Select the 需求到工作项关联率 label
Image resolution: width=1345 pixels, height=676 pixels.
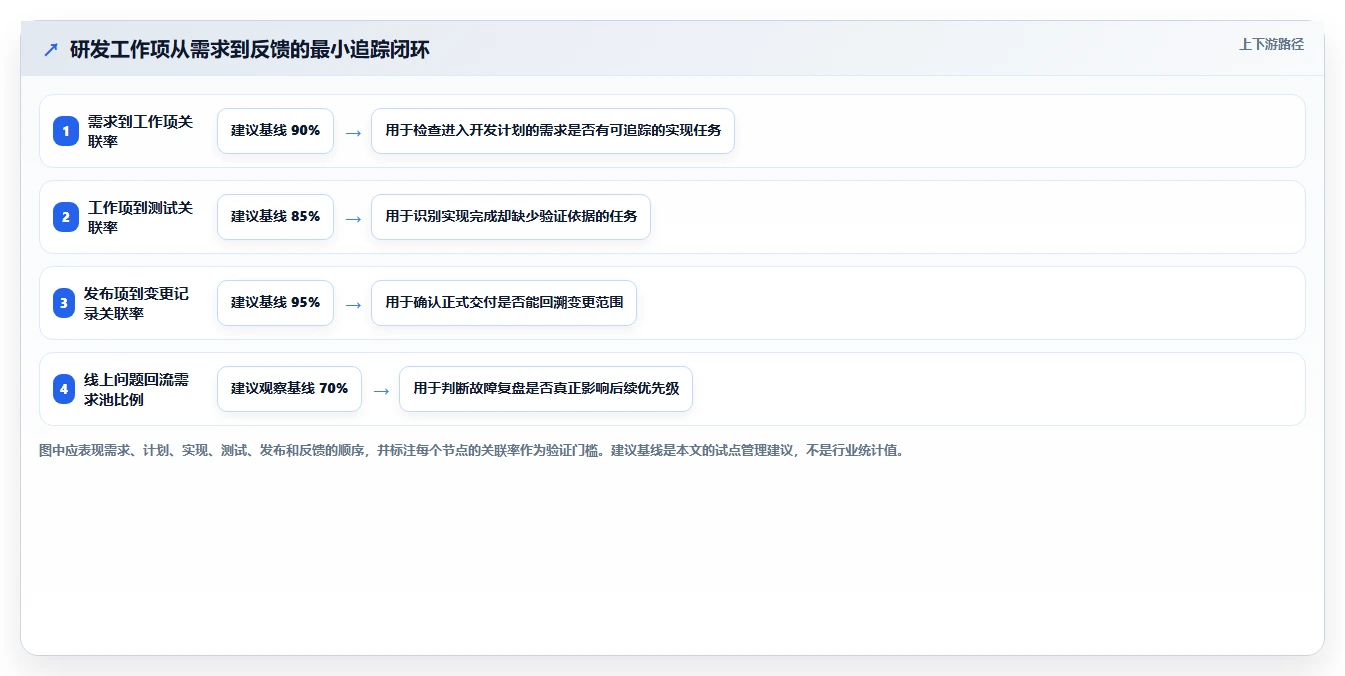[x=140, y=131]
